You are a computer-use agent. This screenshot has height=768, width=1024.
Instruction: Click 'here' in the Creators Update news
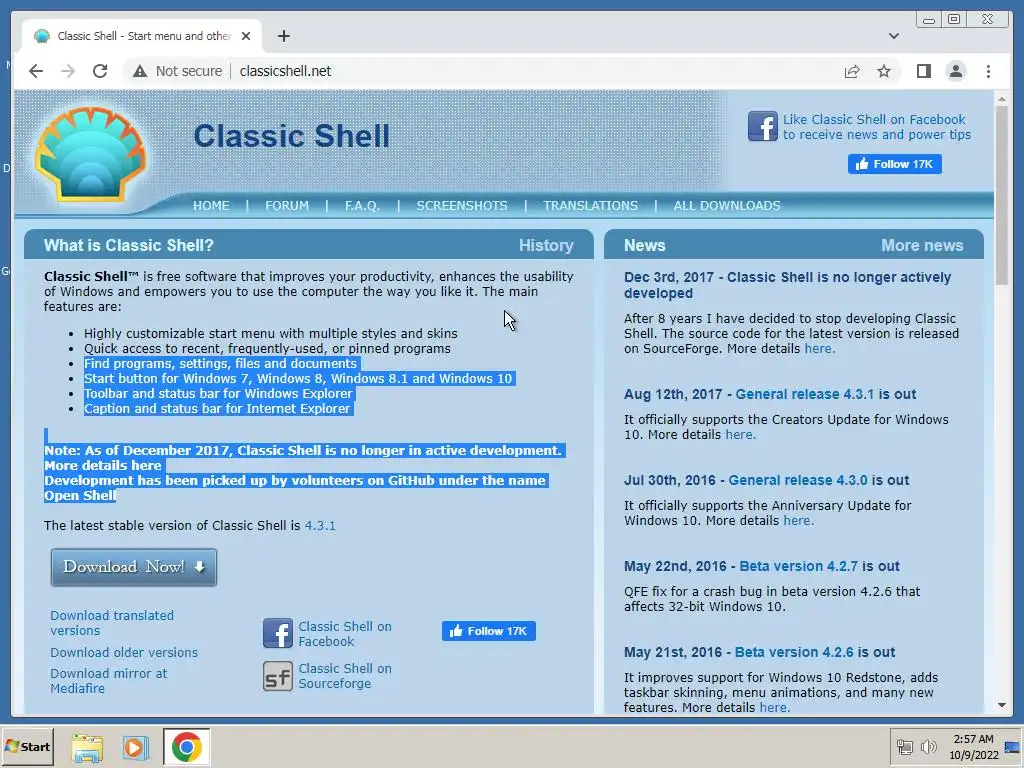740,435
